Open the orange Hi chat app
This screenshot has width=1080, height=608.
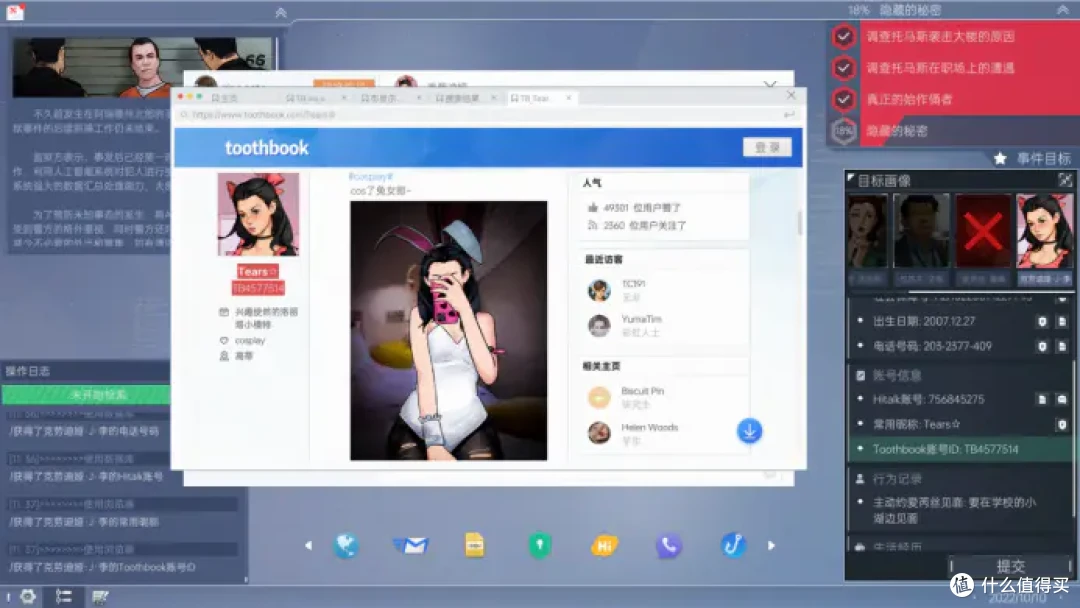(x=604, y=545)
